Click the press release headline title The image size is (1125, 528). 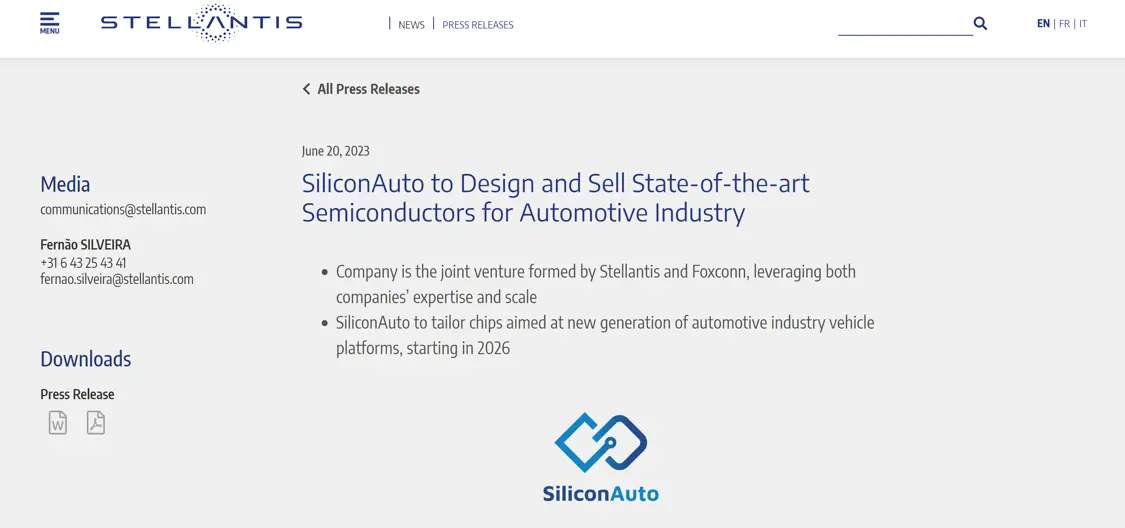coord(555,197)
